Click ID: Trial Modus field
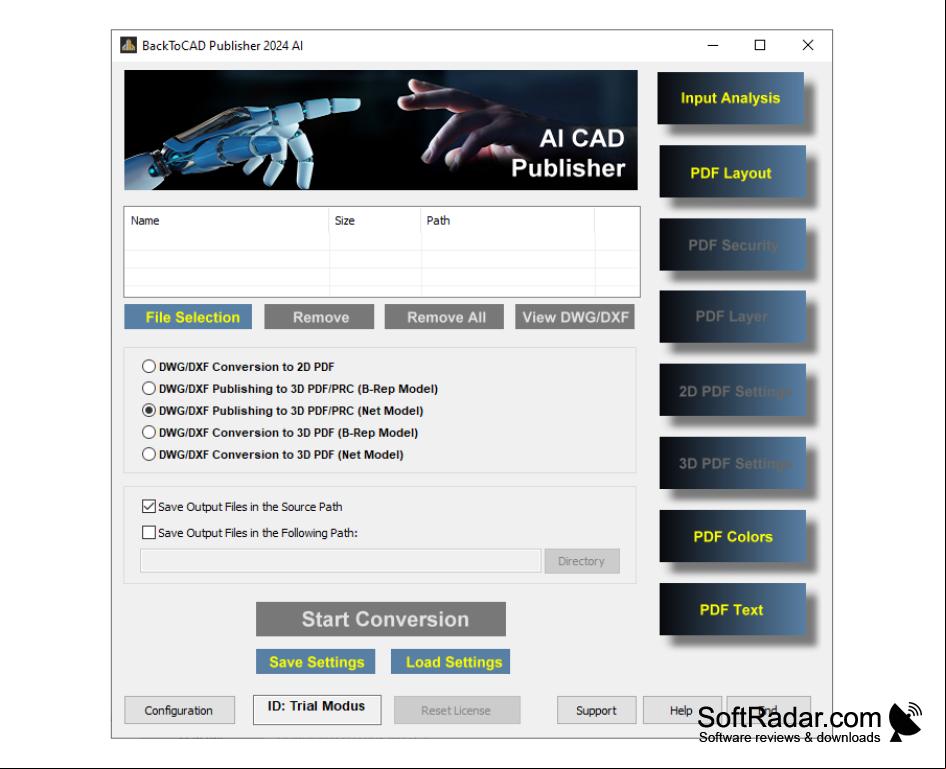946x769 pixels. tap(317, 709)
